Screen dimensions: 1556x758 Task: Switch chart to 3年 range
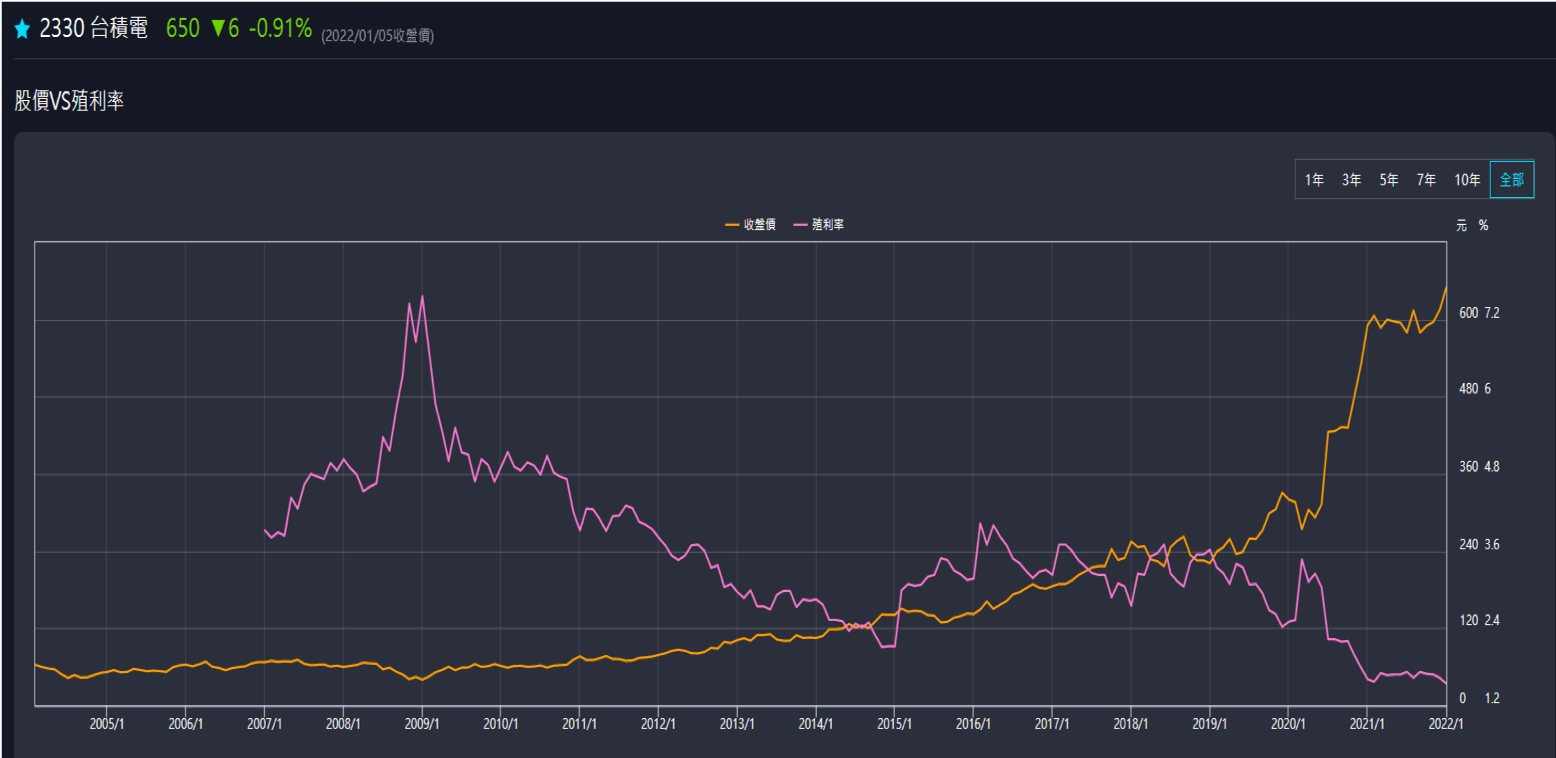(x=1351, y=180)
